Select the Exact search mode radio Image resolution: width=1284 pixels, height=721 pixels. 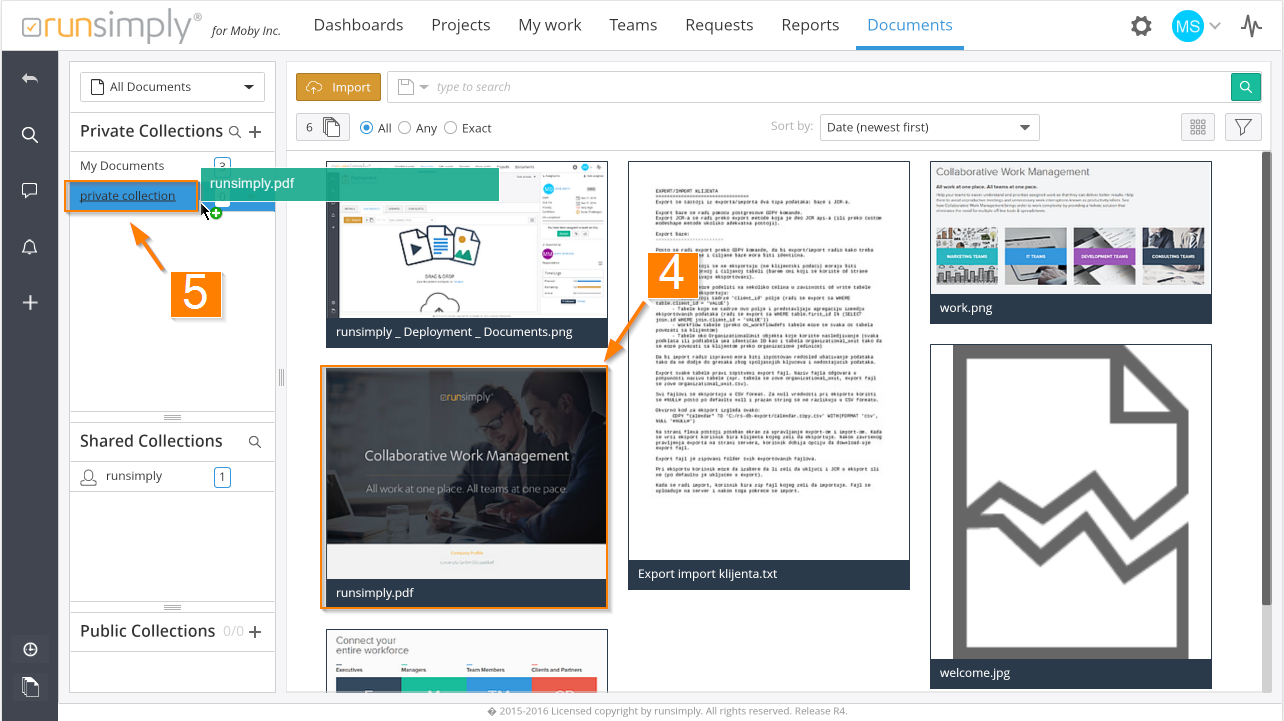tap(451, 128)
